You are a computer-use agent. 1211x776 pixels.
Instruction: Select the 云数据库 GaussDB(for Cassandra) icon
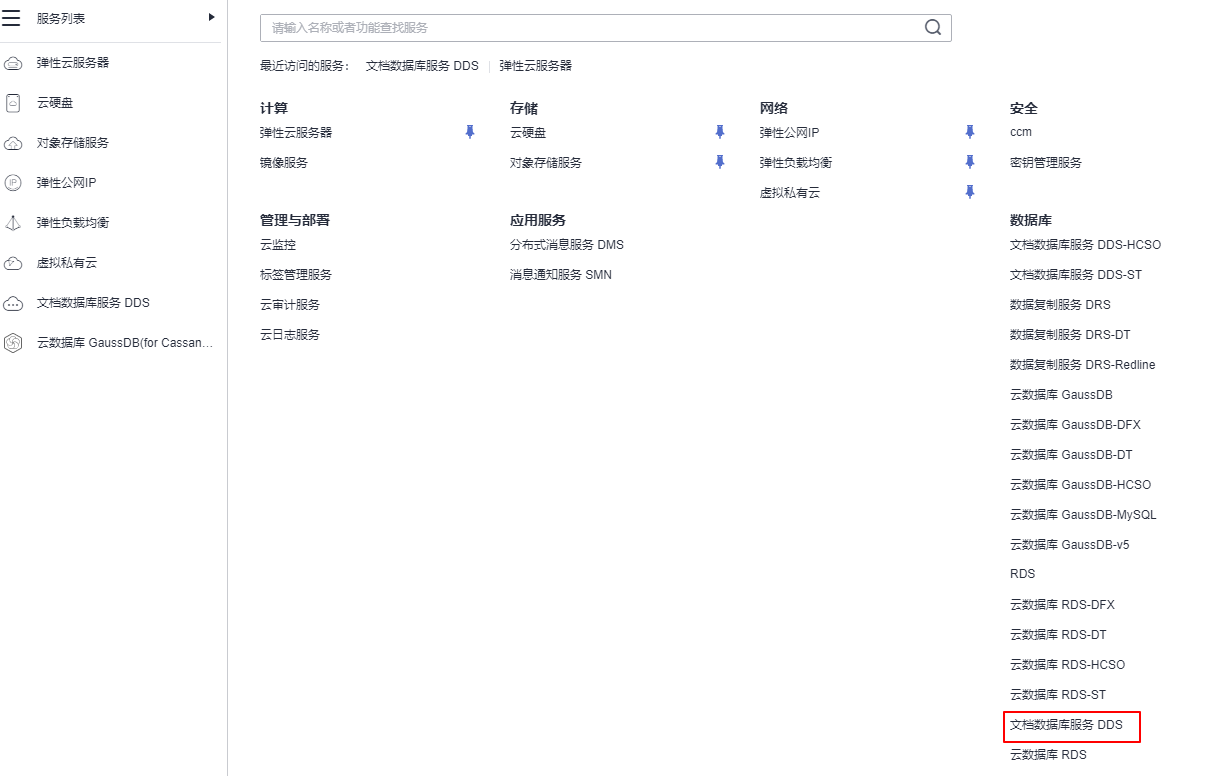[12, 342]
